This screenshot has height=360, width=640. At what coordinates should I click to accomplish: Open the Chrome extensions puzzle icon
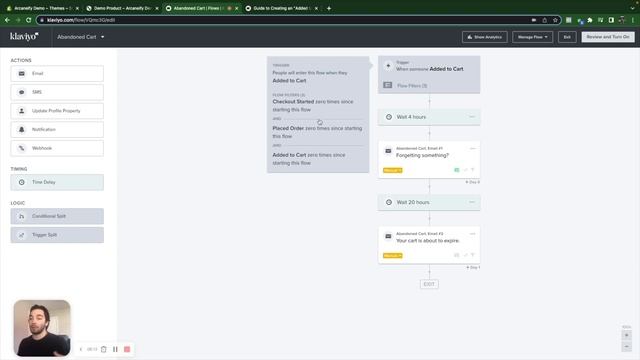coord(590,20)
